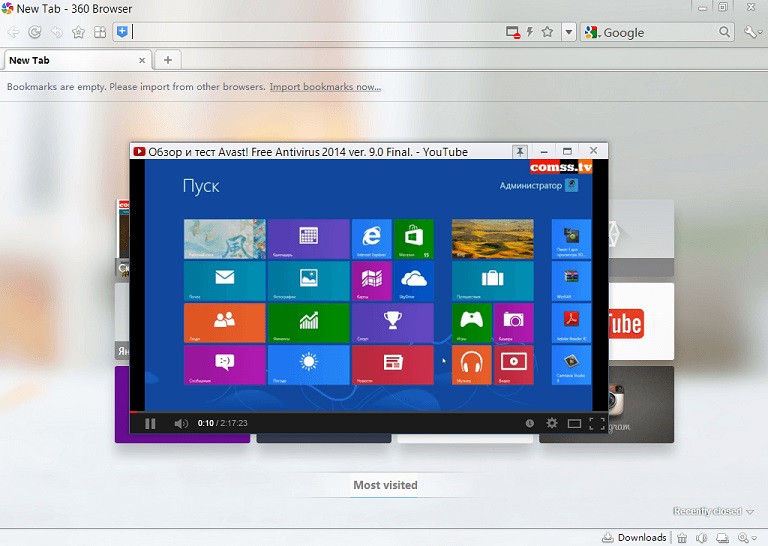Screen dimensions: 768x546
Task: Click the comss.tv logo in the video
Action: point(561,167)
